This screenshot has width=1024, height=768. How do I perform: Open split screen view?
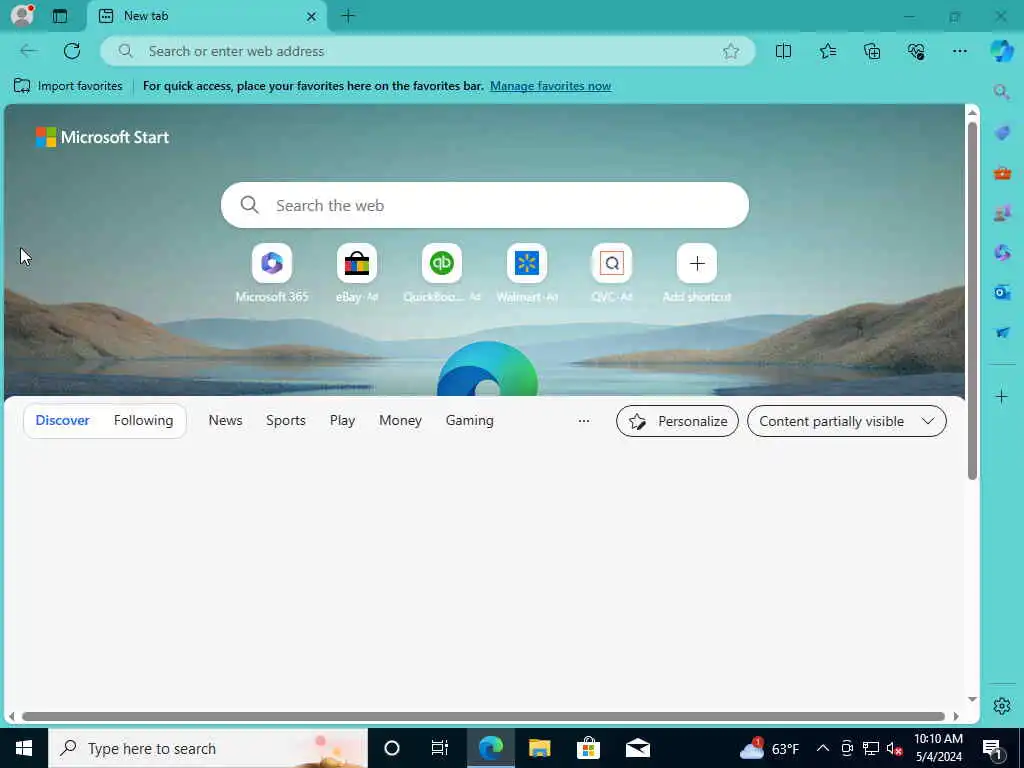(783, 51)
